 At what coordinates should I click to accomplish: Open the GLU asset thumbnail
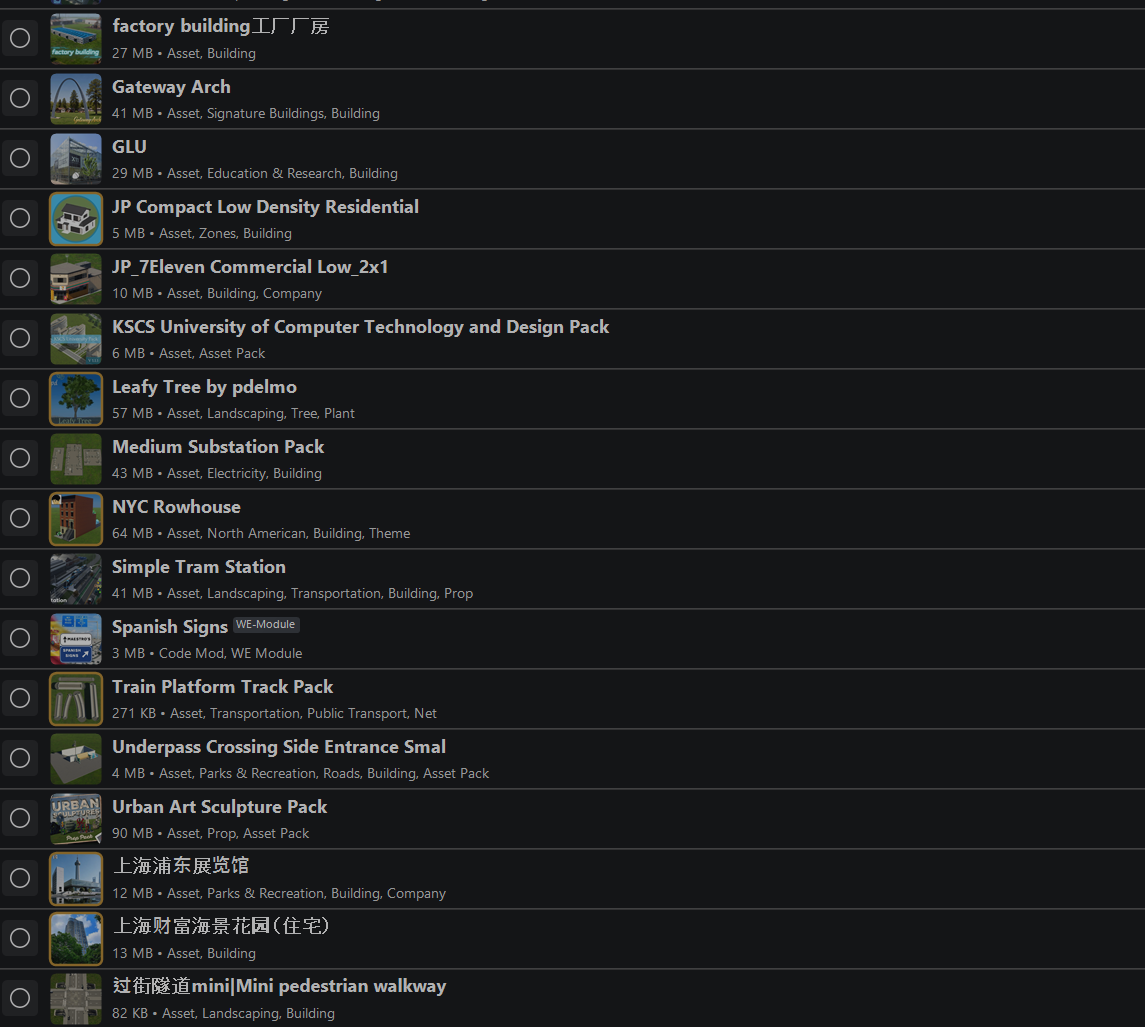[76, 159]
